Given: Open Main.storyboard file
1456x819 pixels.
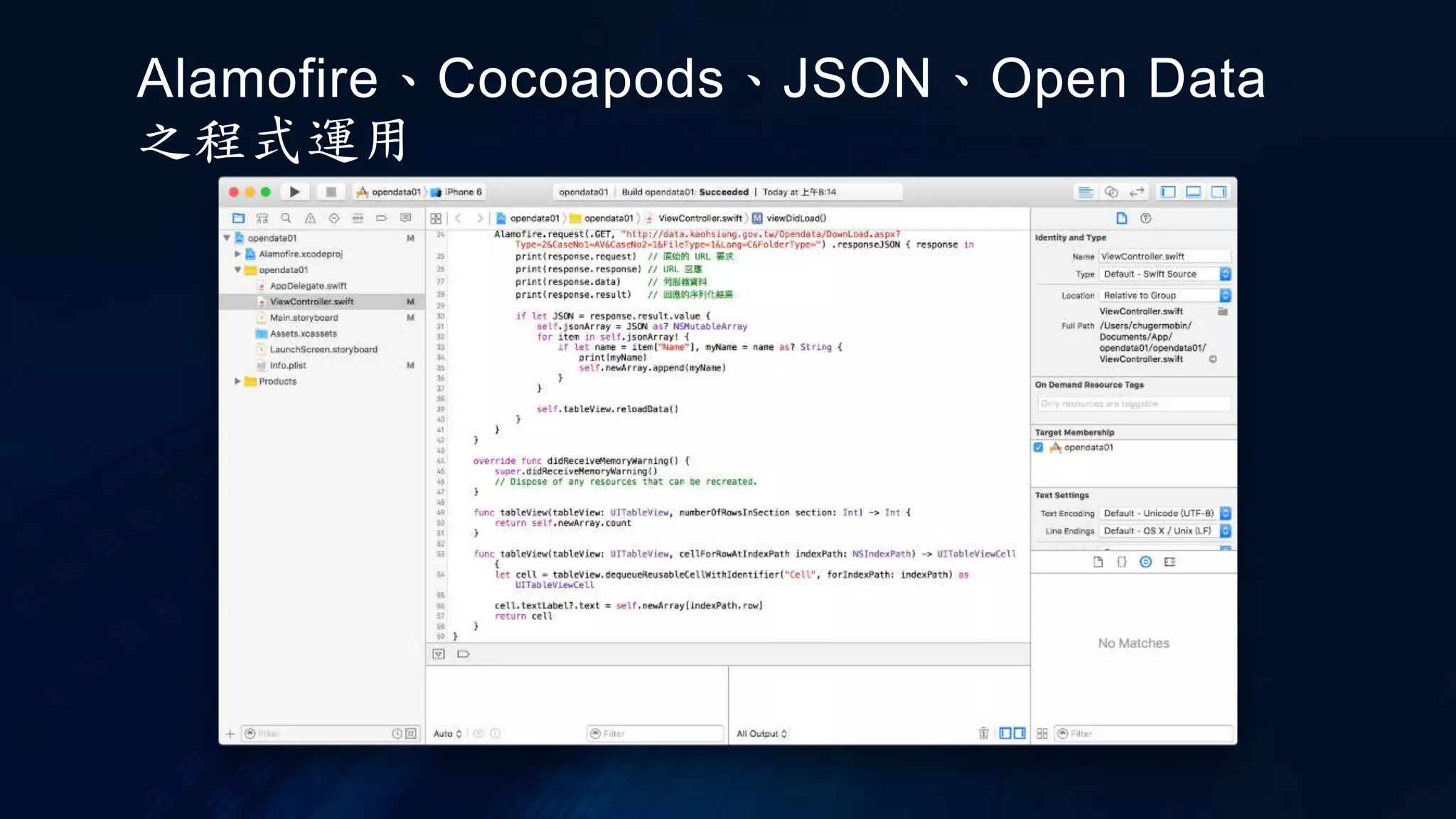Looking at the screenshot, I should coord(304,318).
